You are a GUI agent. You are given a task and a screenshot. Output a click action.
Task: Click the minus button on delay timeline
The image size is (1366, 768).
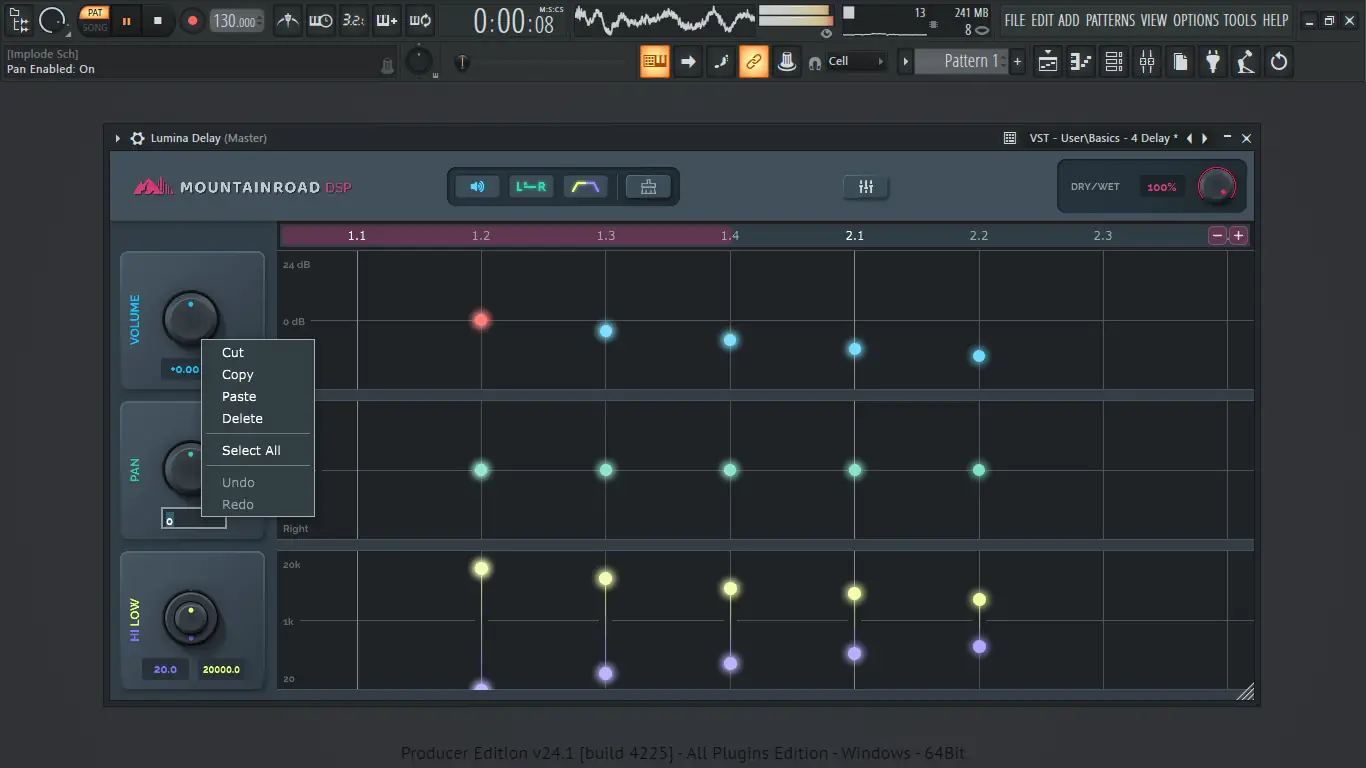[x=1217, y=236]
